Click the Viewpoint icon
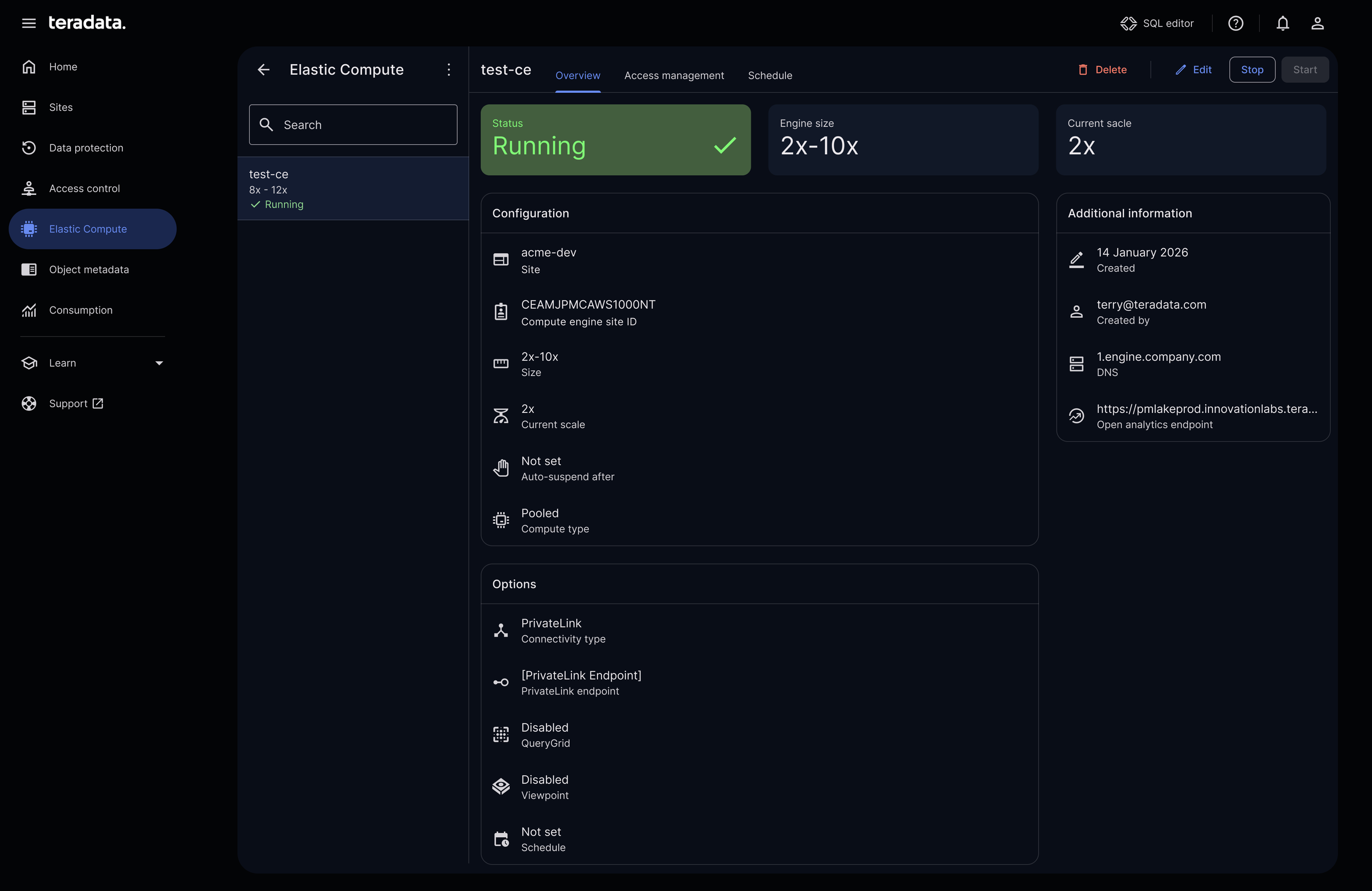The image size is (1372, 891). [x=501, y=786]
